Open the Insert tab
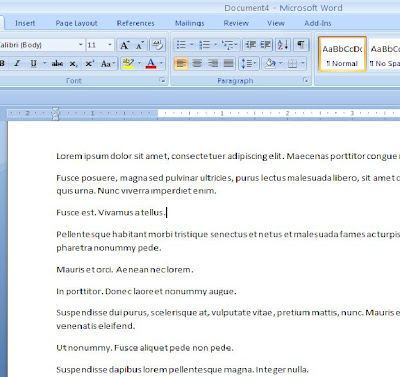 (25, 23)
